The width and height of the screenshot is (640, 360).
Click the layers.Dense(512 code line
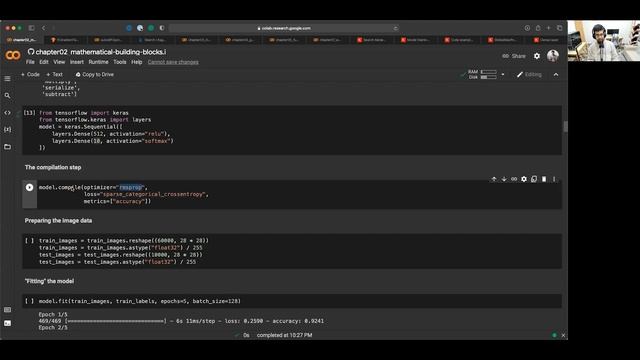[x=111, y=134]
